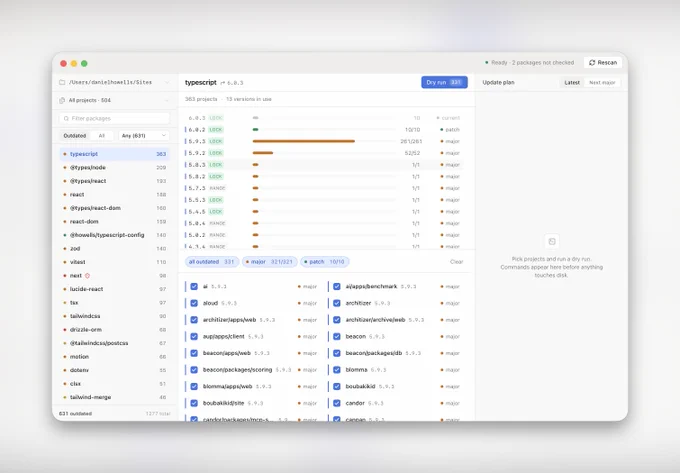The width and height of the screenshot is (680, 473).
Task: Open the react-dom package row
Action: click(114, 222)
